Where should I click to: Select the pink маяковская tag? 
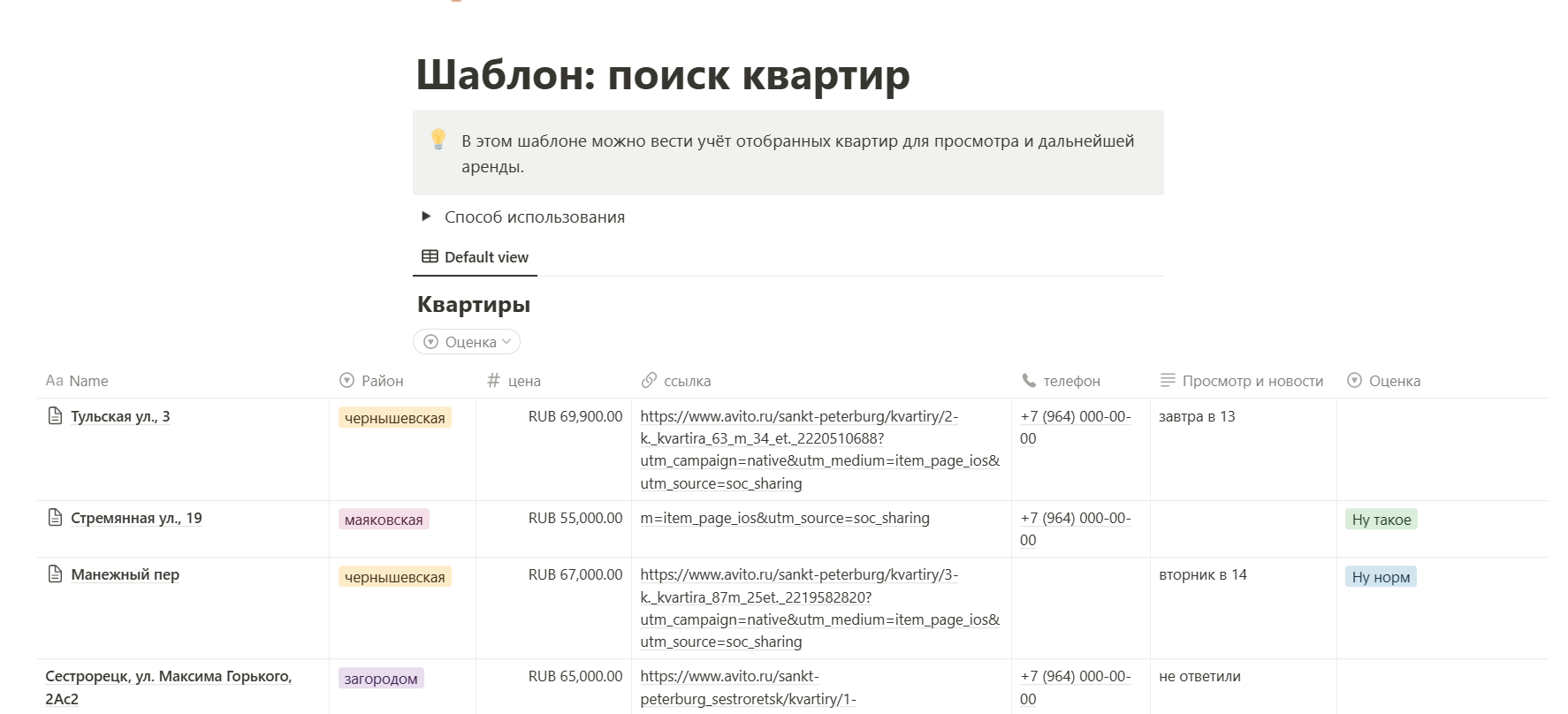click(x=384, y=520)
